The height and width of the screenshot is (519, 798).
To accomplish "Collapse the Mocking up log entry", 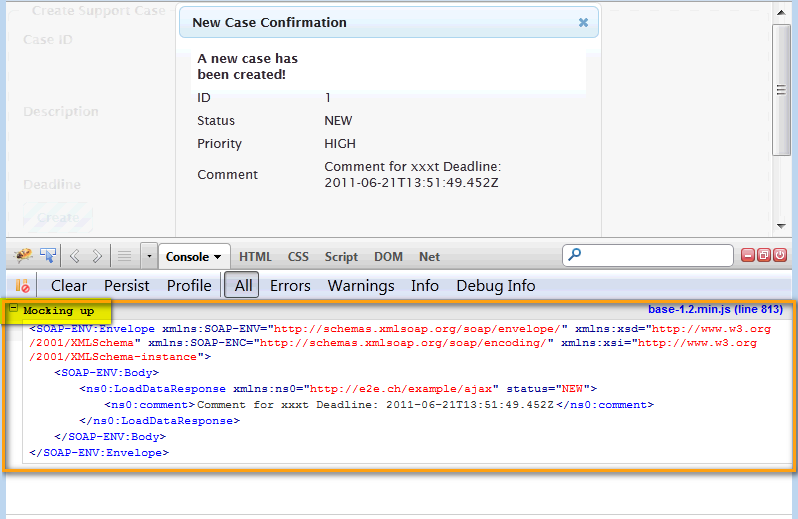I will (x=14, y=310).
